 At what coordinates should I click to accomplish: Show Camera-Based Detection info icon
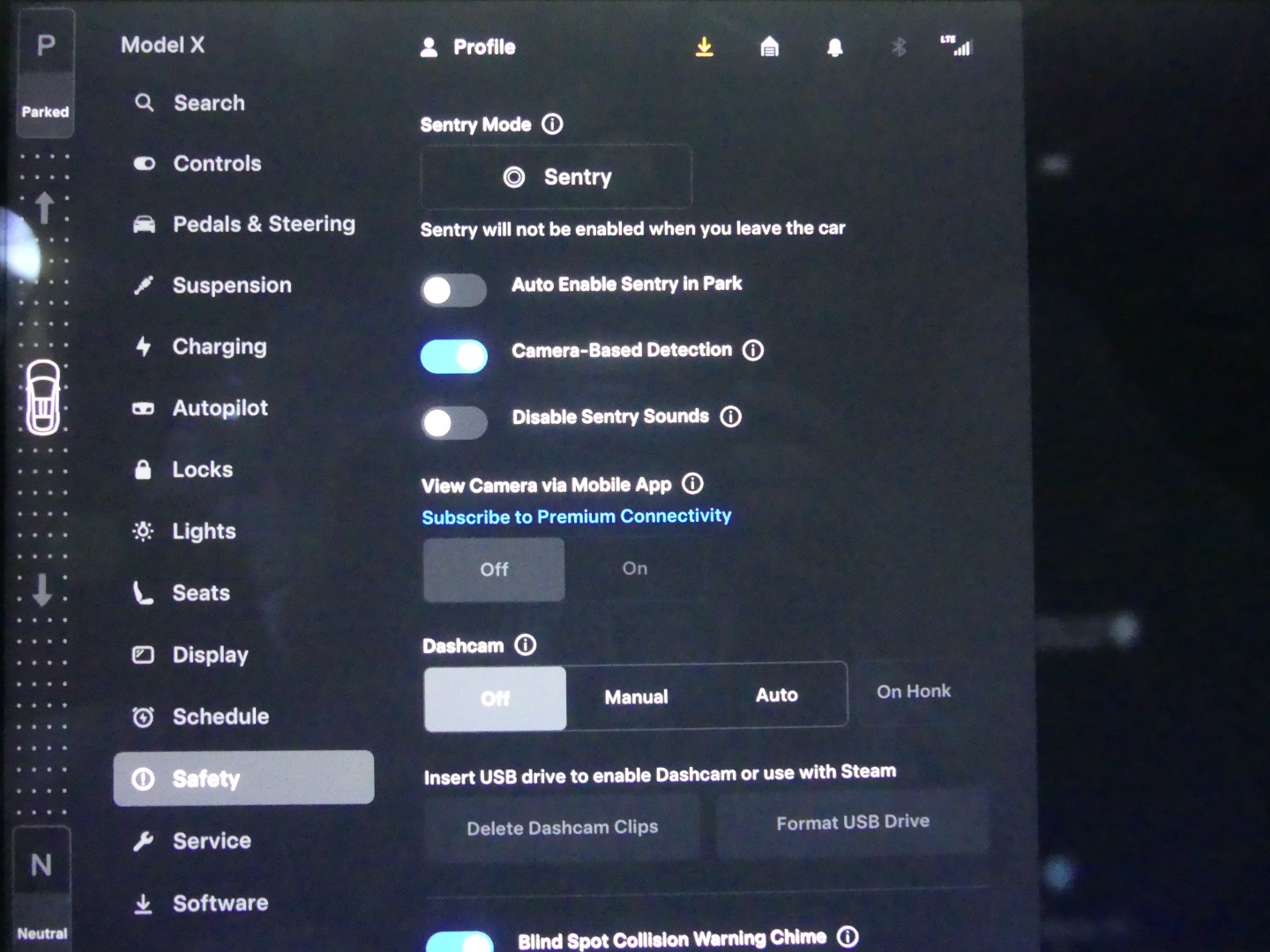pos(753,351)
